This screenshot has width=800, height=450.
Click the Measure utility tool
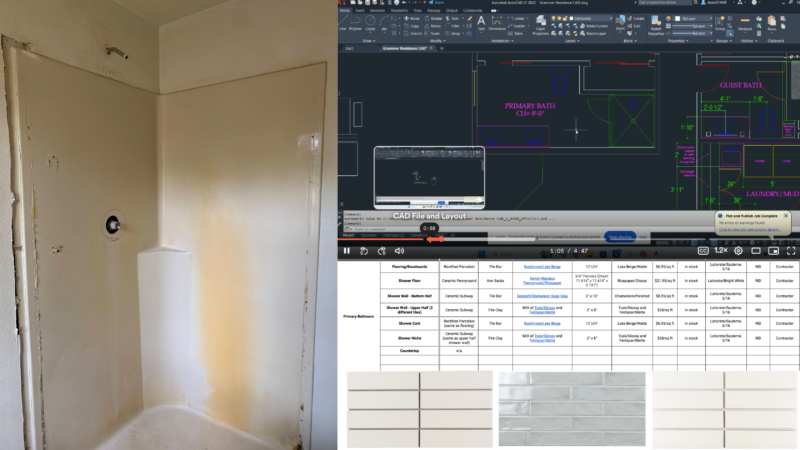pyautogui.click(x=745, y=23)
